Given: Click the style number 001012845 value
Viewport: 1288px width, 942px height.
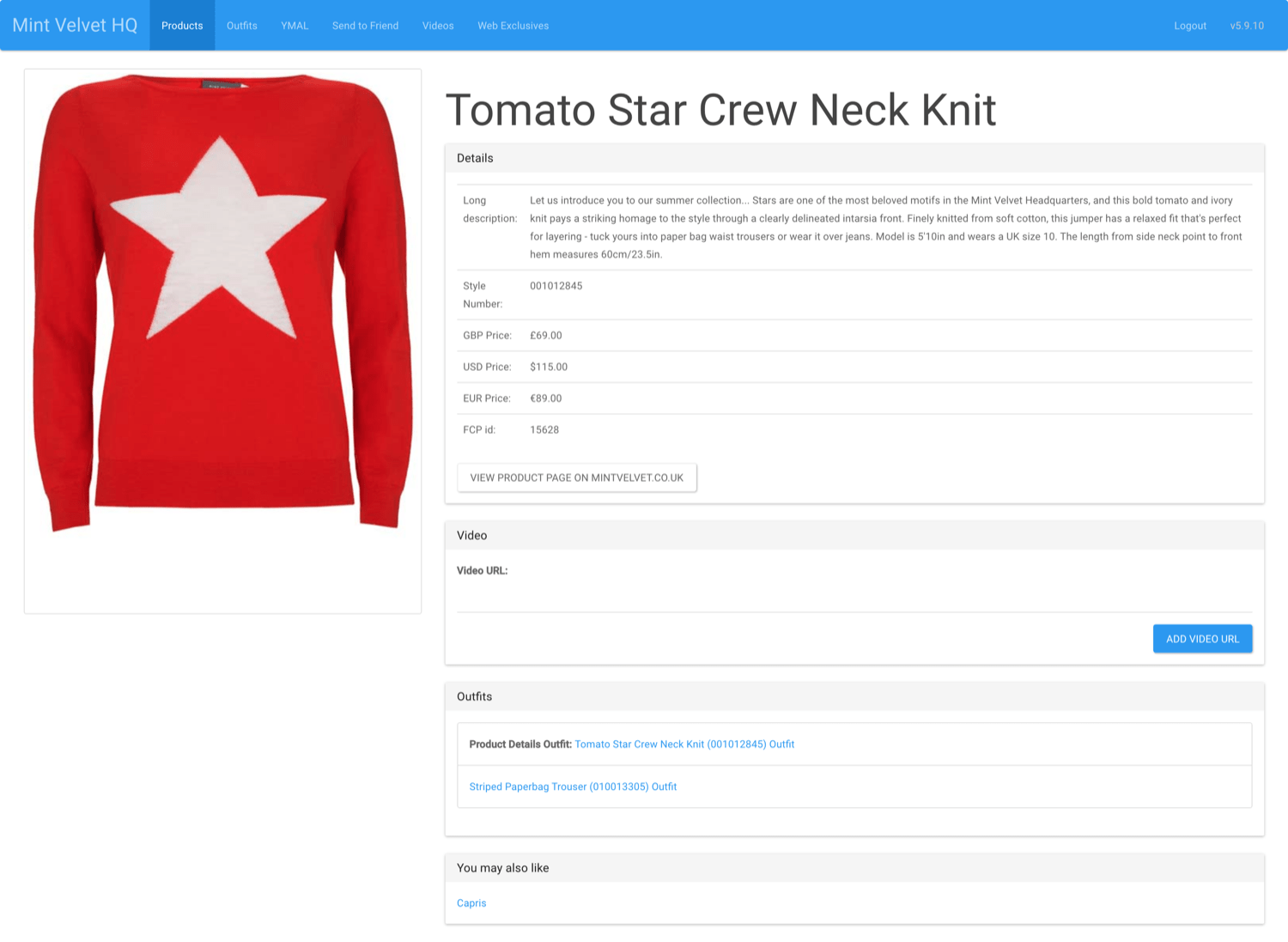Looking at the screenshot, I should (x=556, y=286).
